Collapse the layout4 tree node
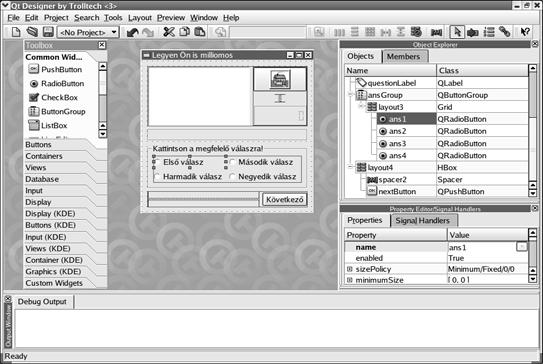This screenshot has width=543, height=364. click(350, 167)
